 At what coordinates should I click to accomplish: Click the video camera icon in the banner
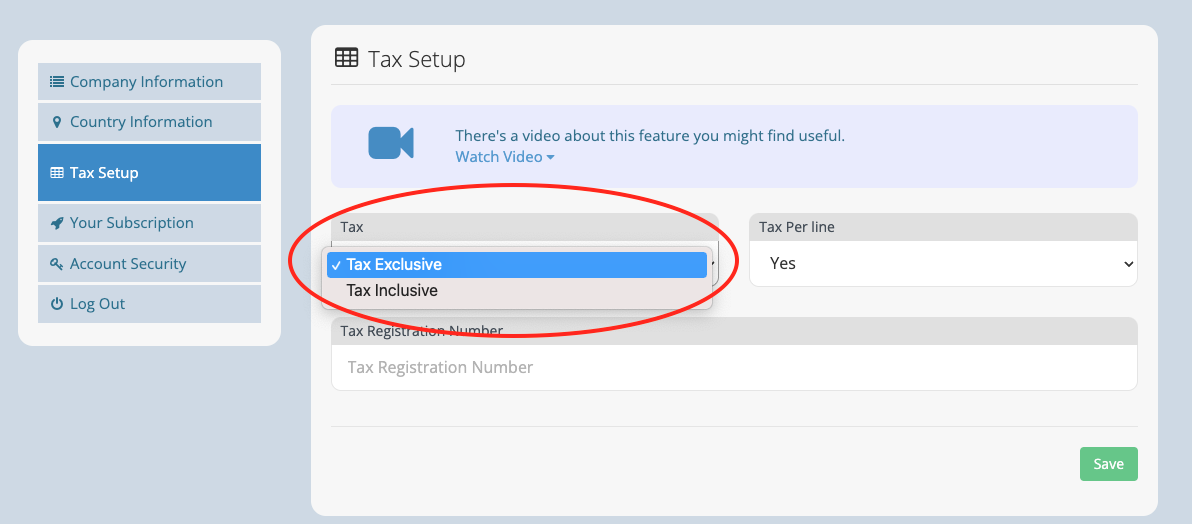(x=391, y=143)
